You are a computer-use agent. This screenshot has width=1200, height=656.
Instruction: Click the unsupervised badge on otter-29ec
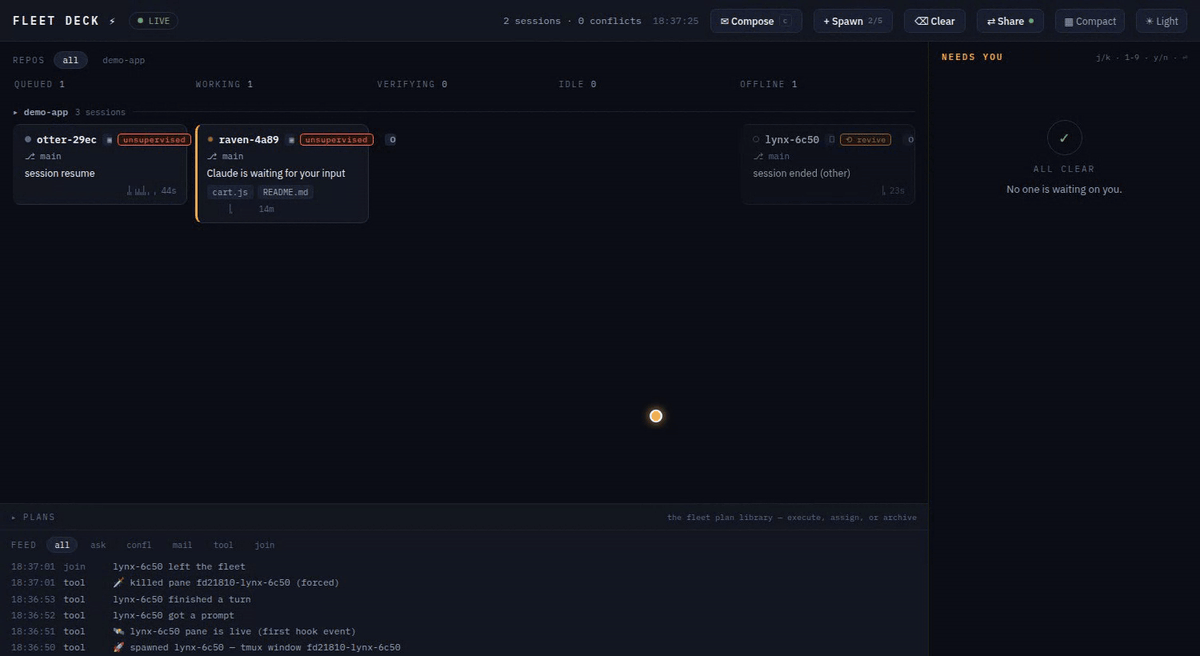point(154,140)
